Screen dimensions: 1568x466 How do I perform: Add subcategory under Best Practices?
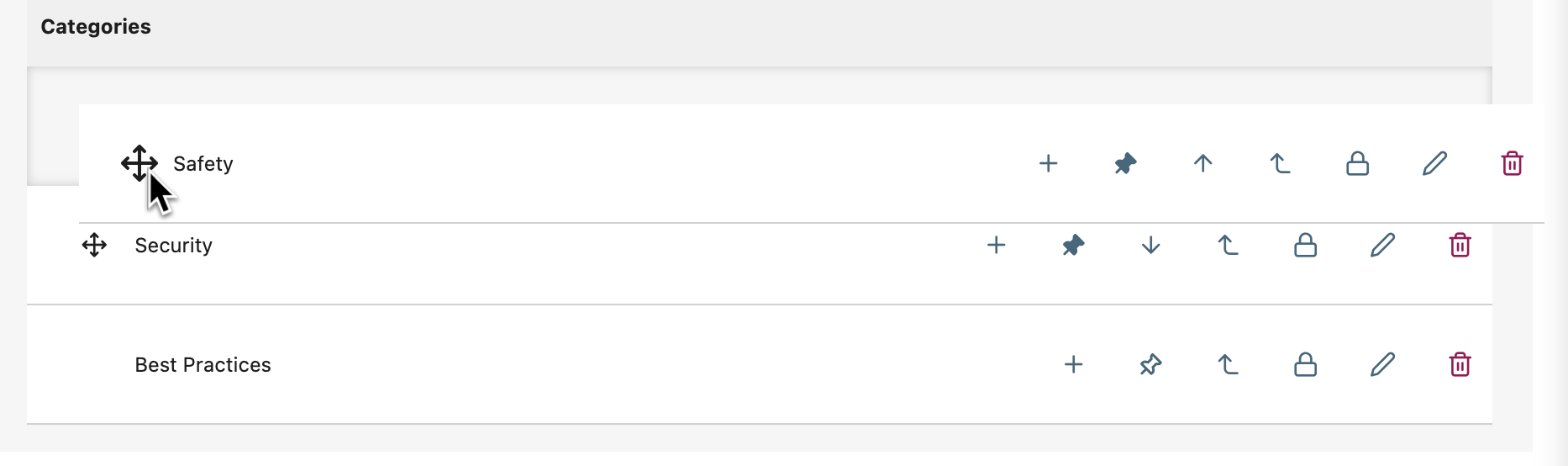(x=1073, y=364)
